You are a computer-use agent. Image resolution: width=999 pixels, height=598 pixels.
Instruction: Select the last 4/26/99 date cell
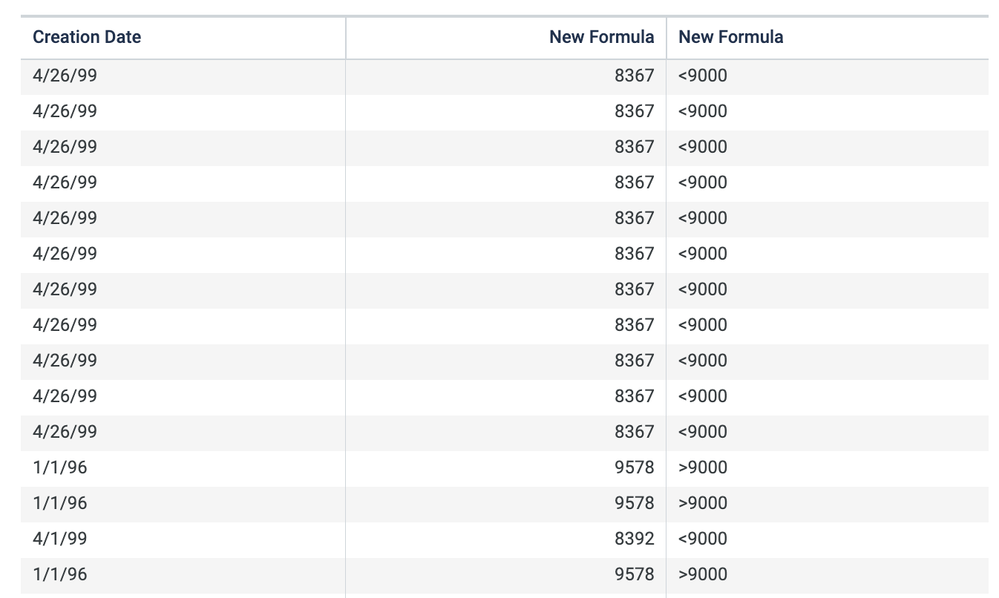[x=65, y=432]
